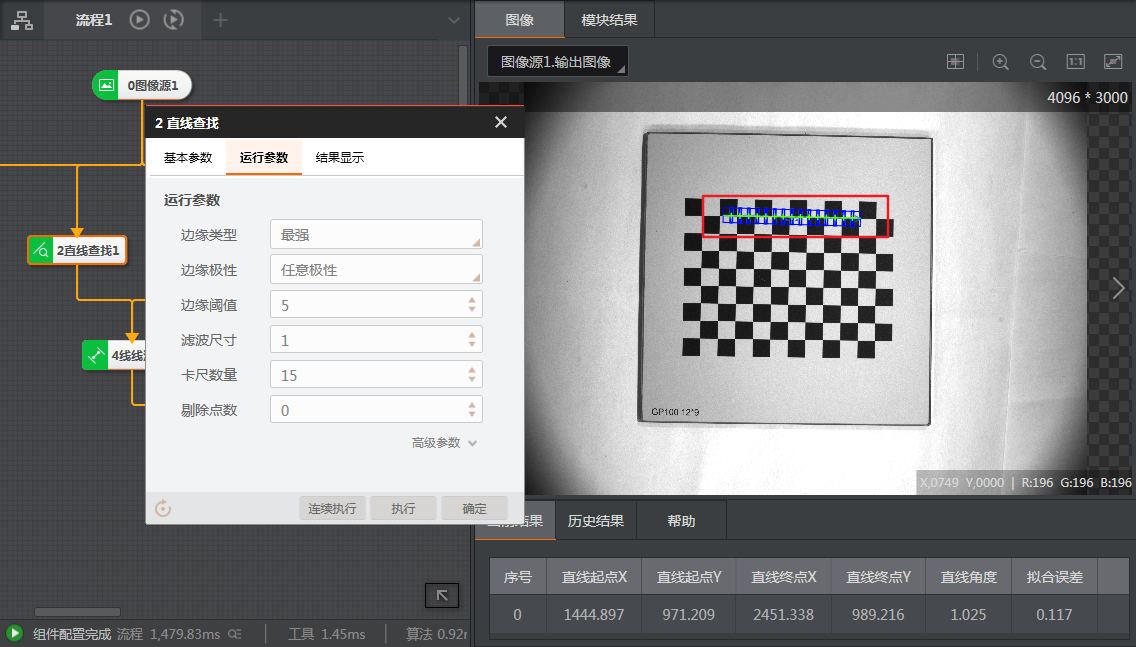Expand the right panel with the chevron arrow

pos(1117,288)
